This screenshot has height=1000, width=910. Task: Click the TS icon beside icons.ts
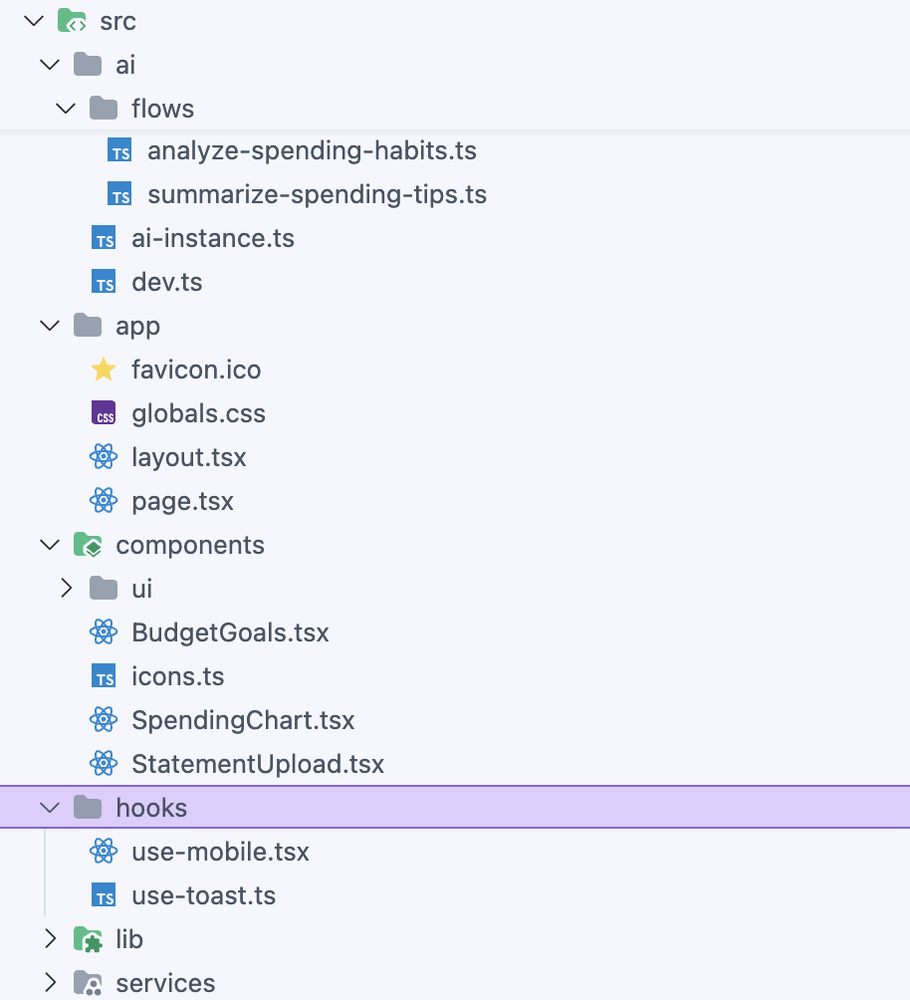103,677
